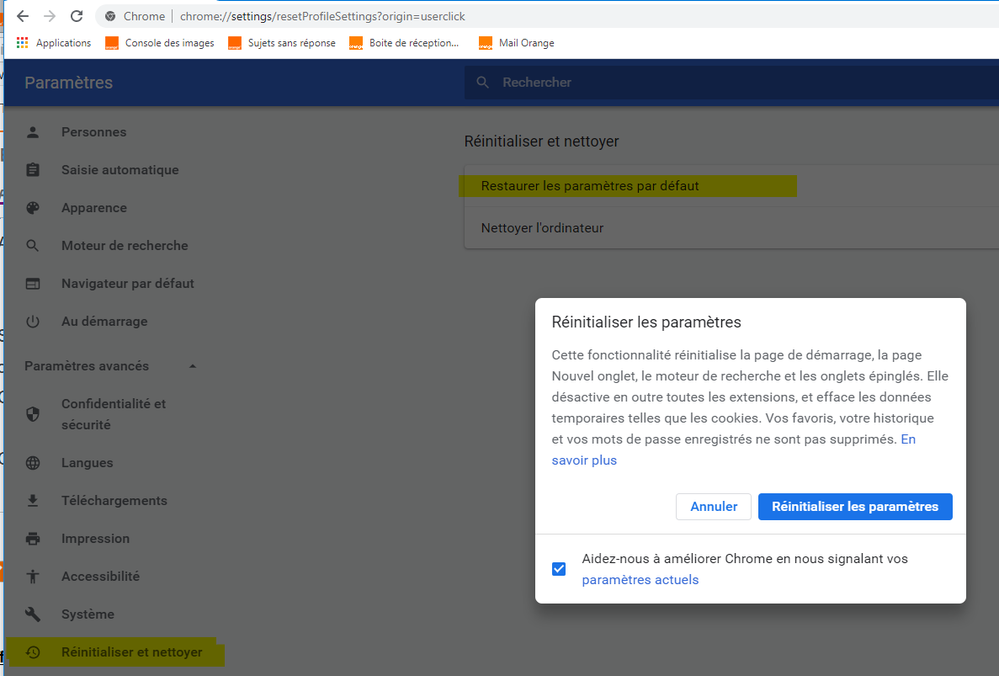The width and height of the screenshot is (999, 676).
Task: Select Moteur de recherche in sidebar
Action: pos(124,246)
